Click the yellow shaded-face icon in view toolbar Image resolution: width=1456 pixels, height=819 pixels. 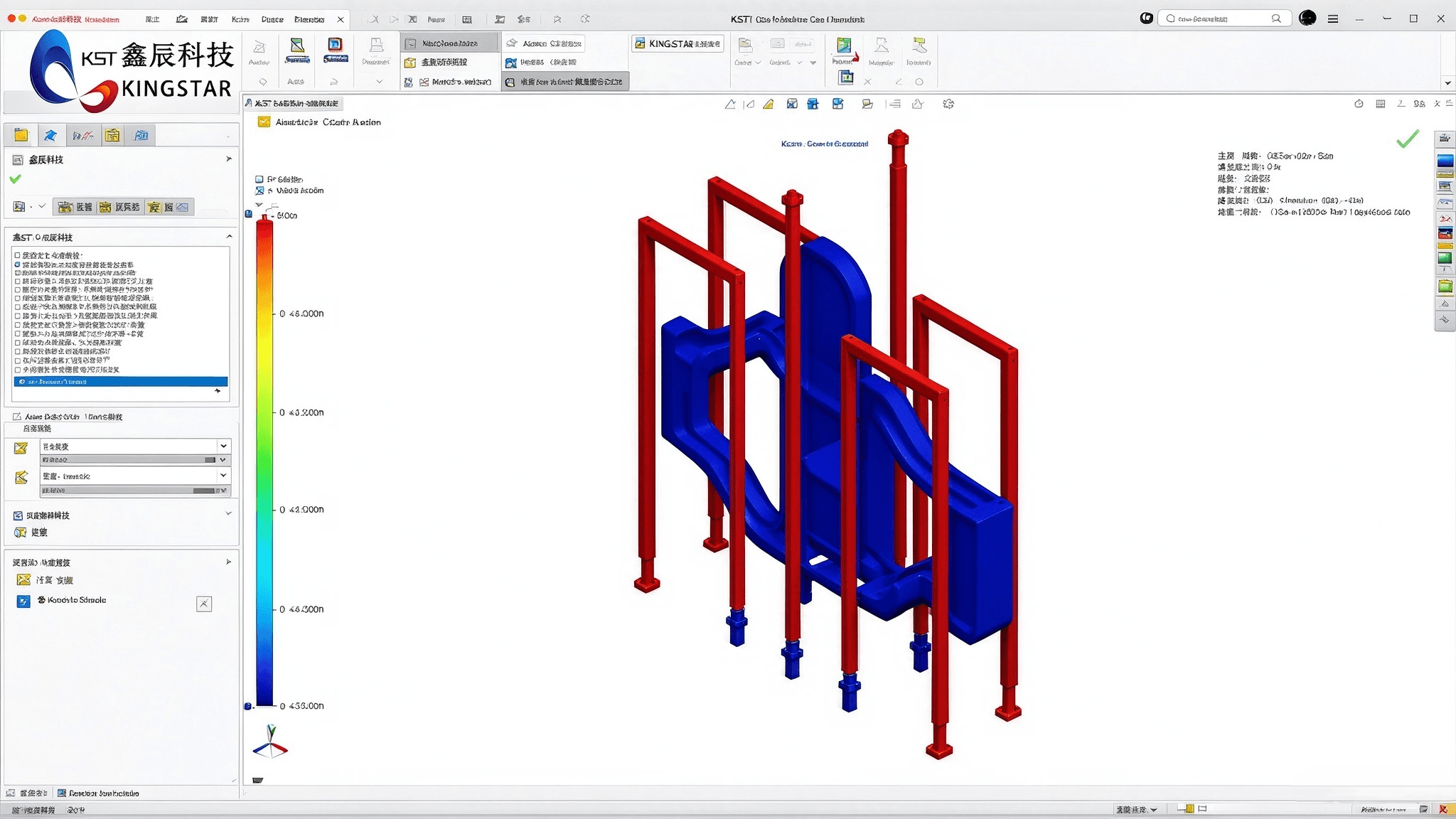click(768, 104)
